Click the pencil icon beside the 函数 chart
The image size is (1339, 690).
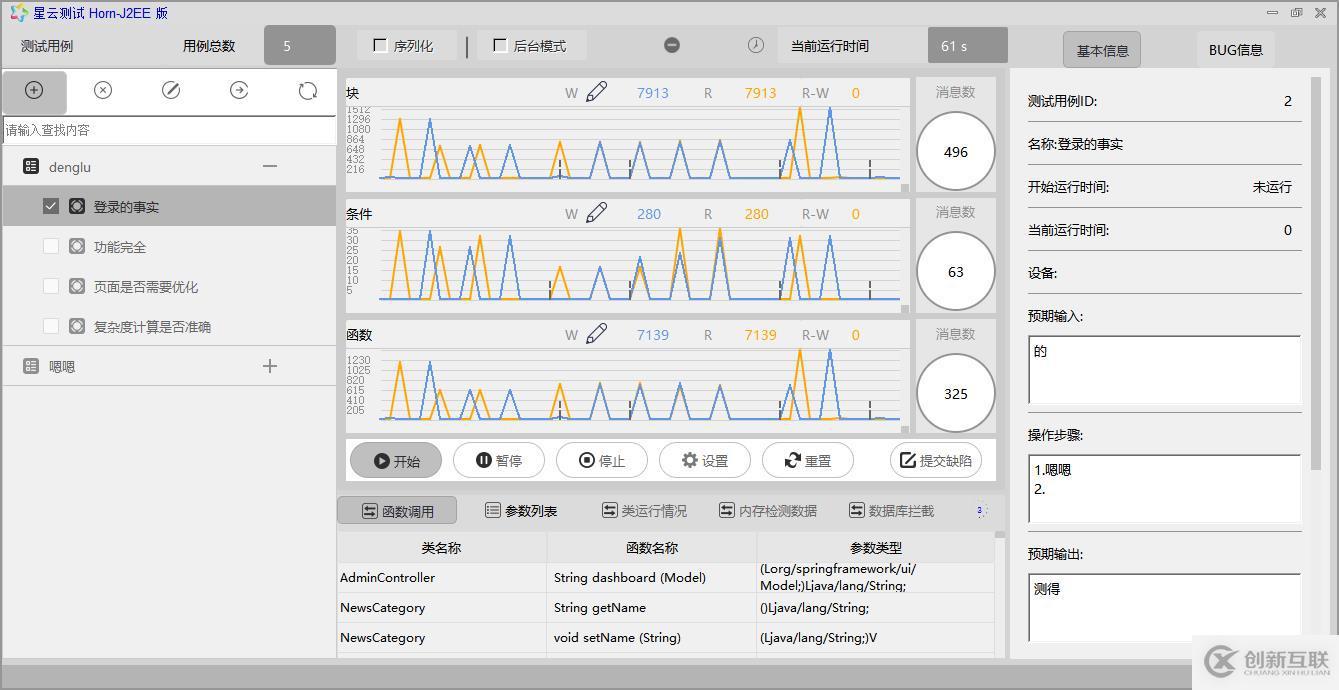595,334
